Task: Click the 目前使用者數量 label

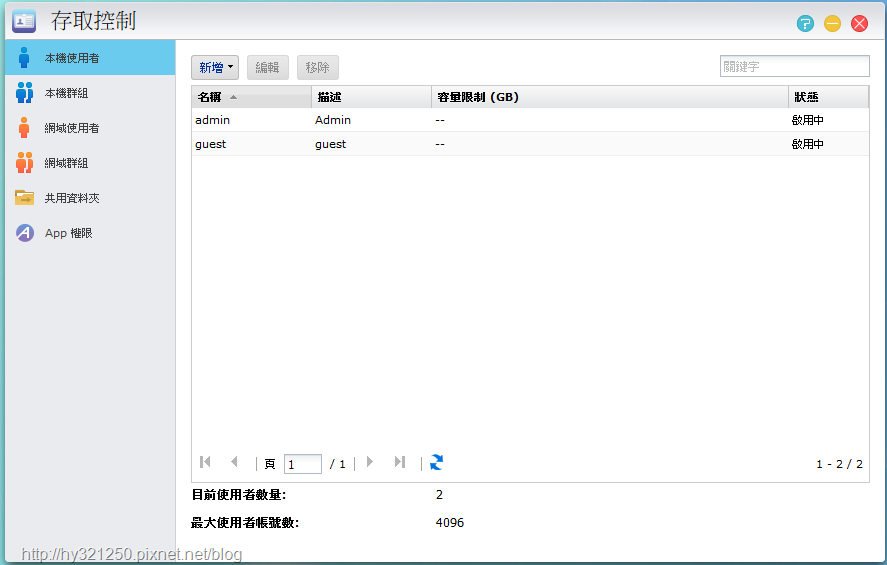Action: pyautogui.click(x=239, y=495)
